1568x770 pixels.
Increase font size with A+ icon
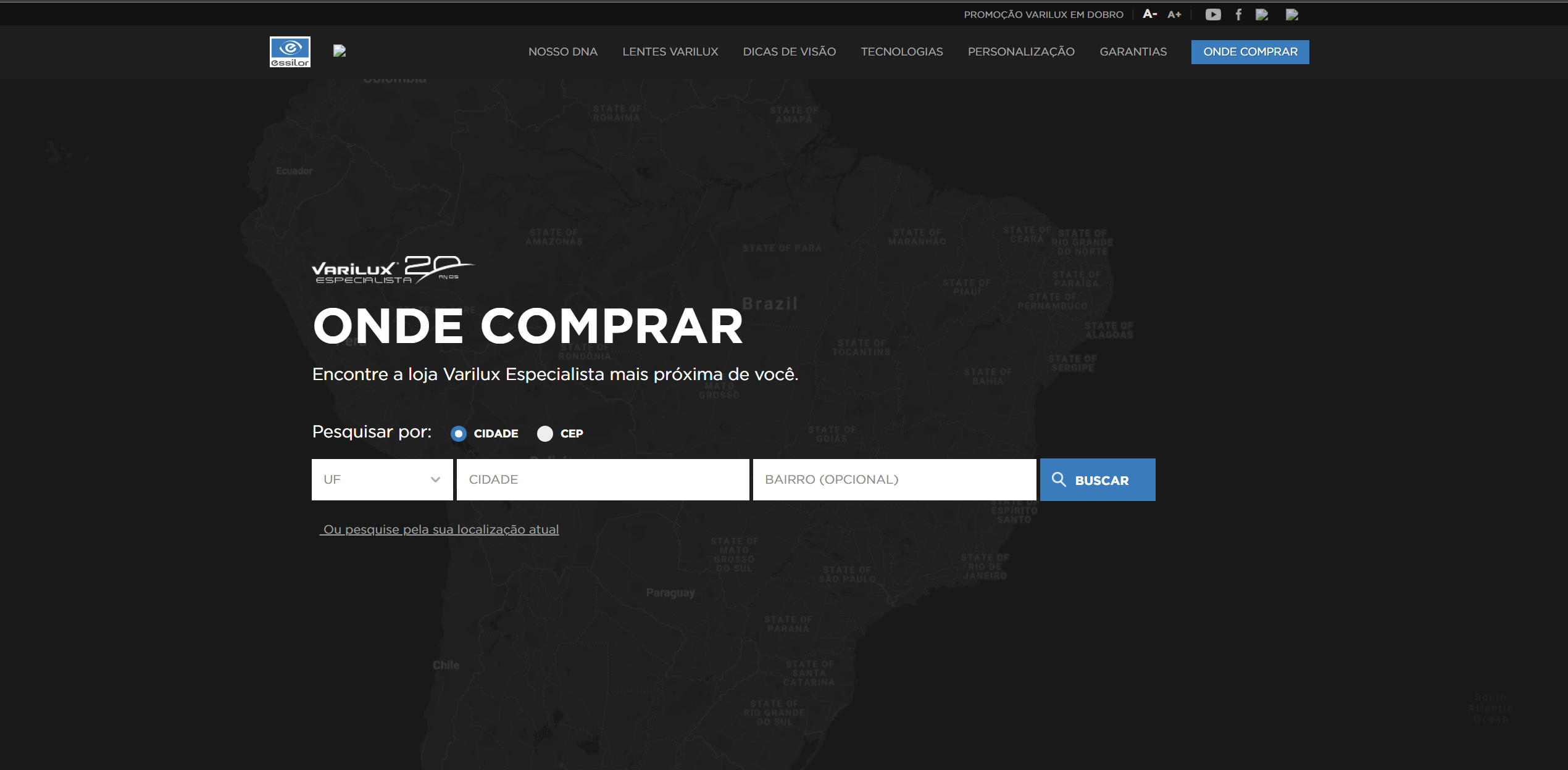coord(1174,14)
